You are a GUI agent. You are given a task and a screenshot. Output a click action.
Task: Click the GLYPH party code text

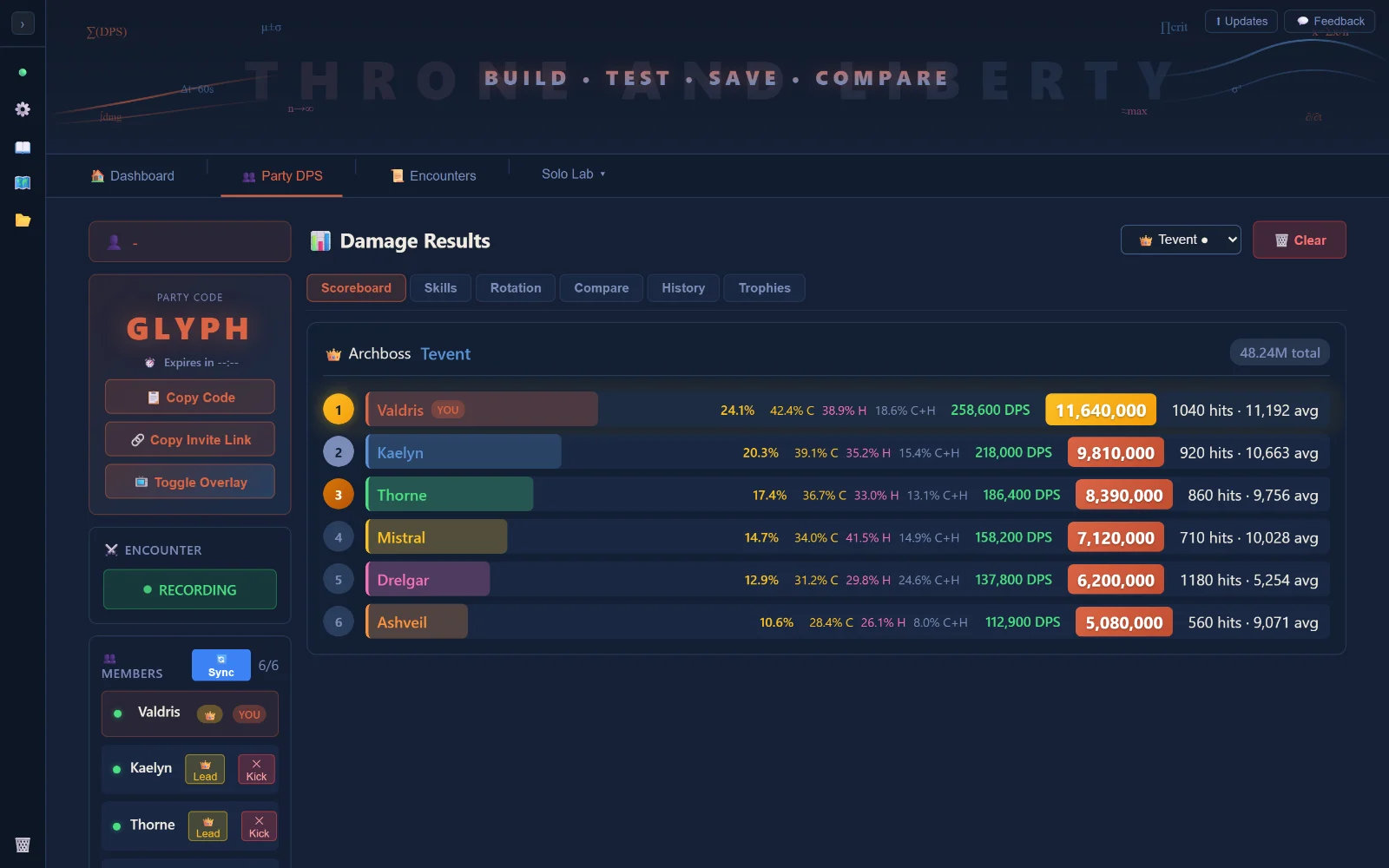click(x=189, y=329)
